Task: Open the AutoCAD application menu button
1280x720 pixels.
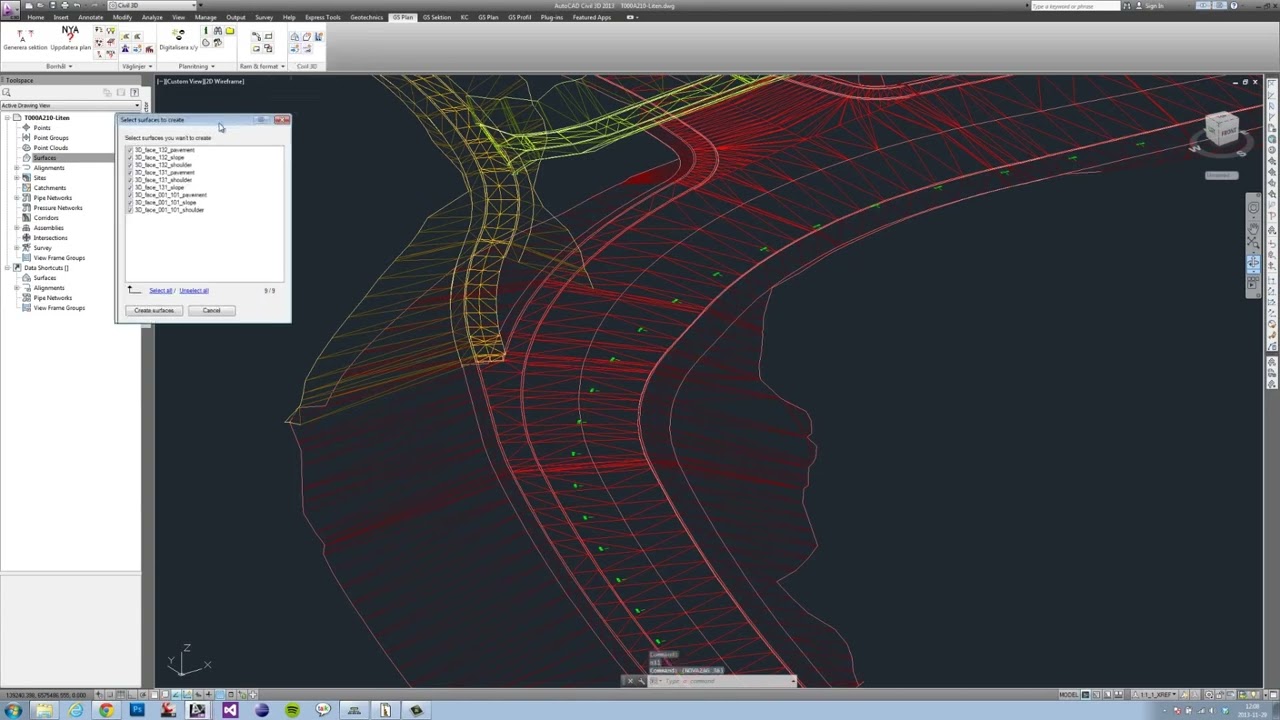Action: [10, 8]
